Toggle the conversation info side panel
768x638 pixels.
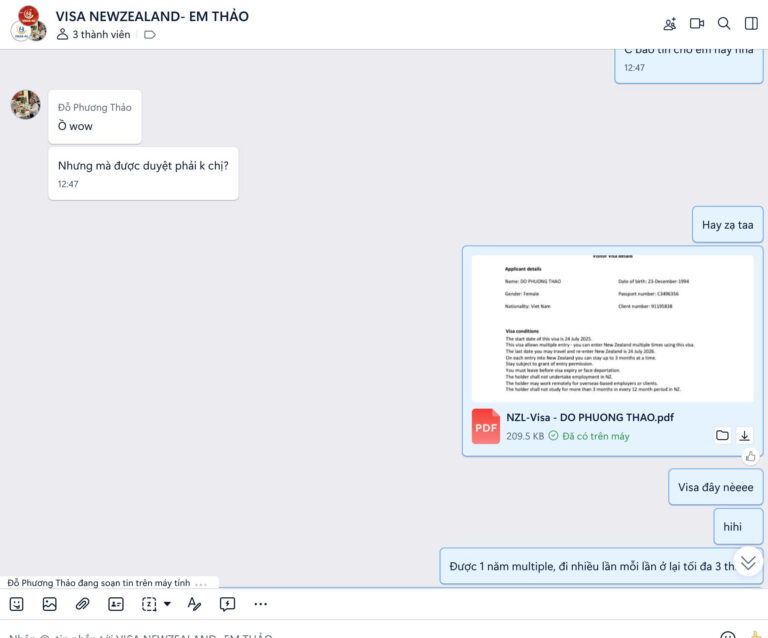[x=751, y=24]
